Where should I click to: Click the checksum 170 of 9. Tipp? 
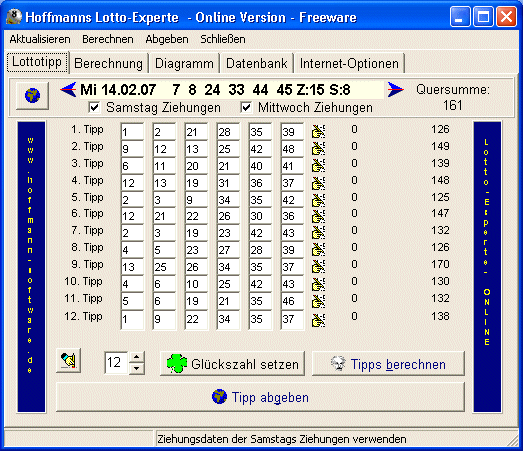tap(440, 264)
